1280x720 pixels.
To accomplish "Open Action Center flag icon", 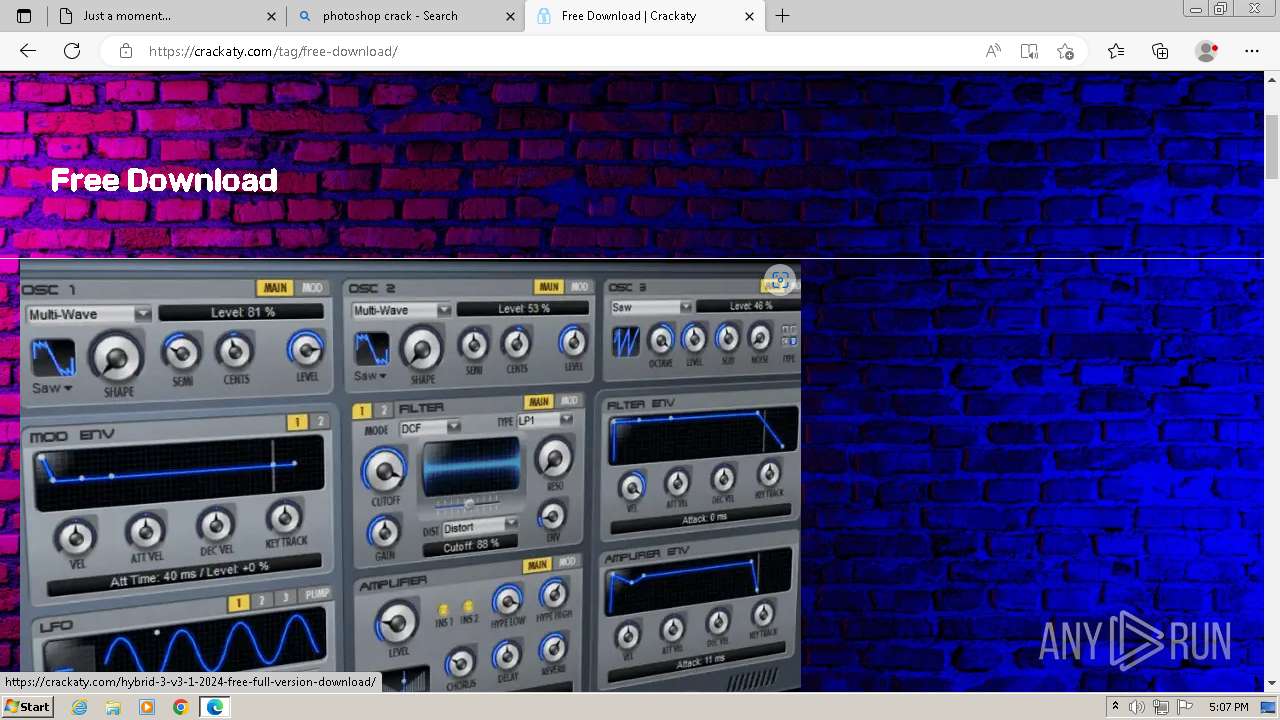I will pos(1185,707).
